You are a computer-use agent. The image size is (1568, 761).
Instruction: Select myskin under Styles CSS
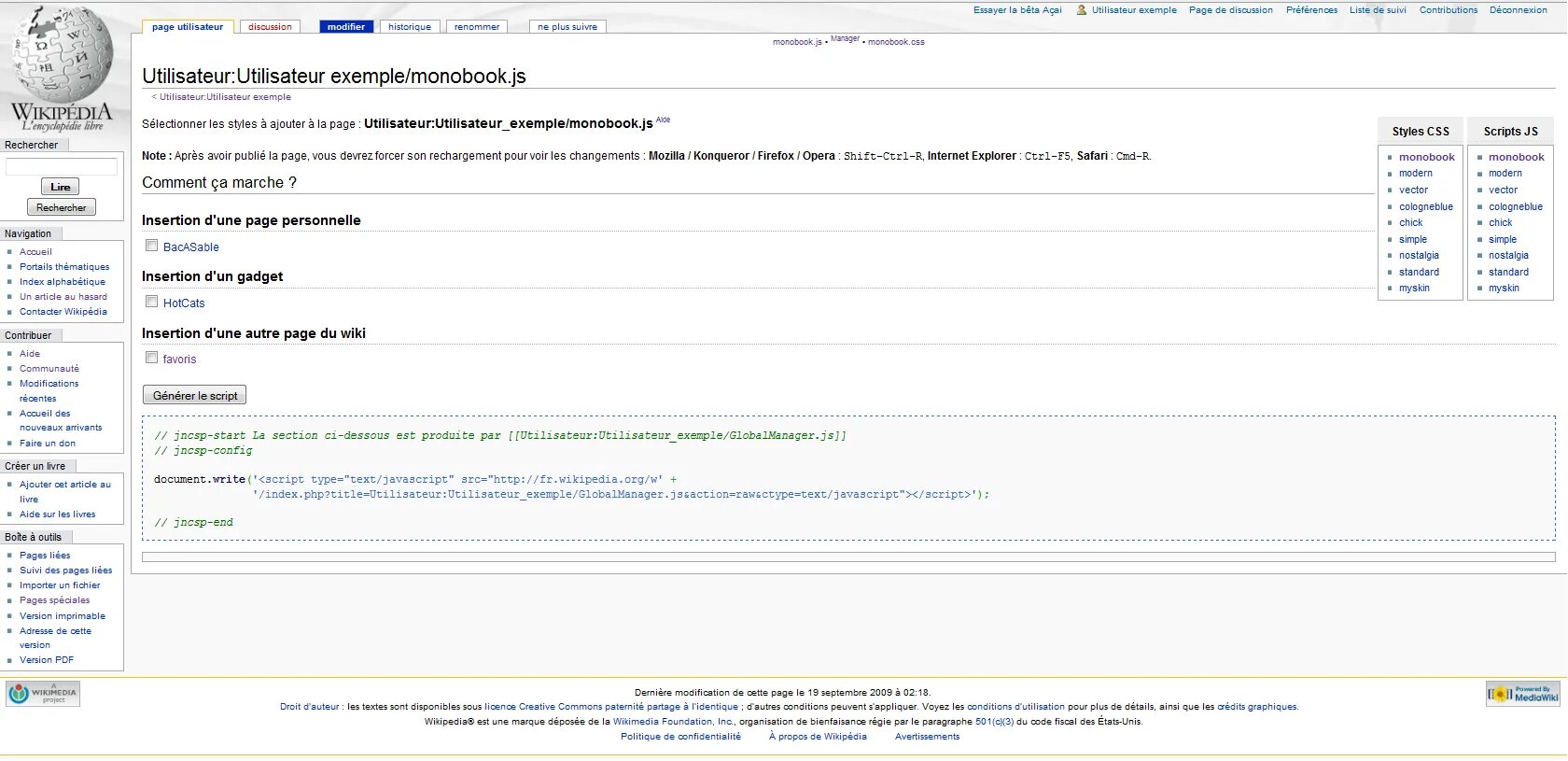(x=1414, y=288)
